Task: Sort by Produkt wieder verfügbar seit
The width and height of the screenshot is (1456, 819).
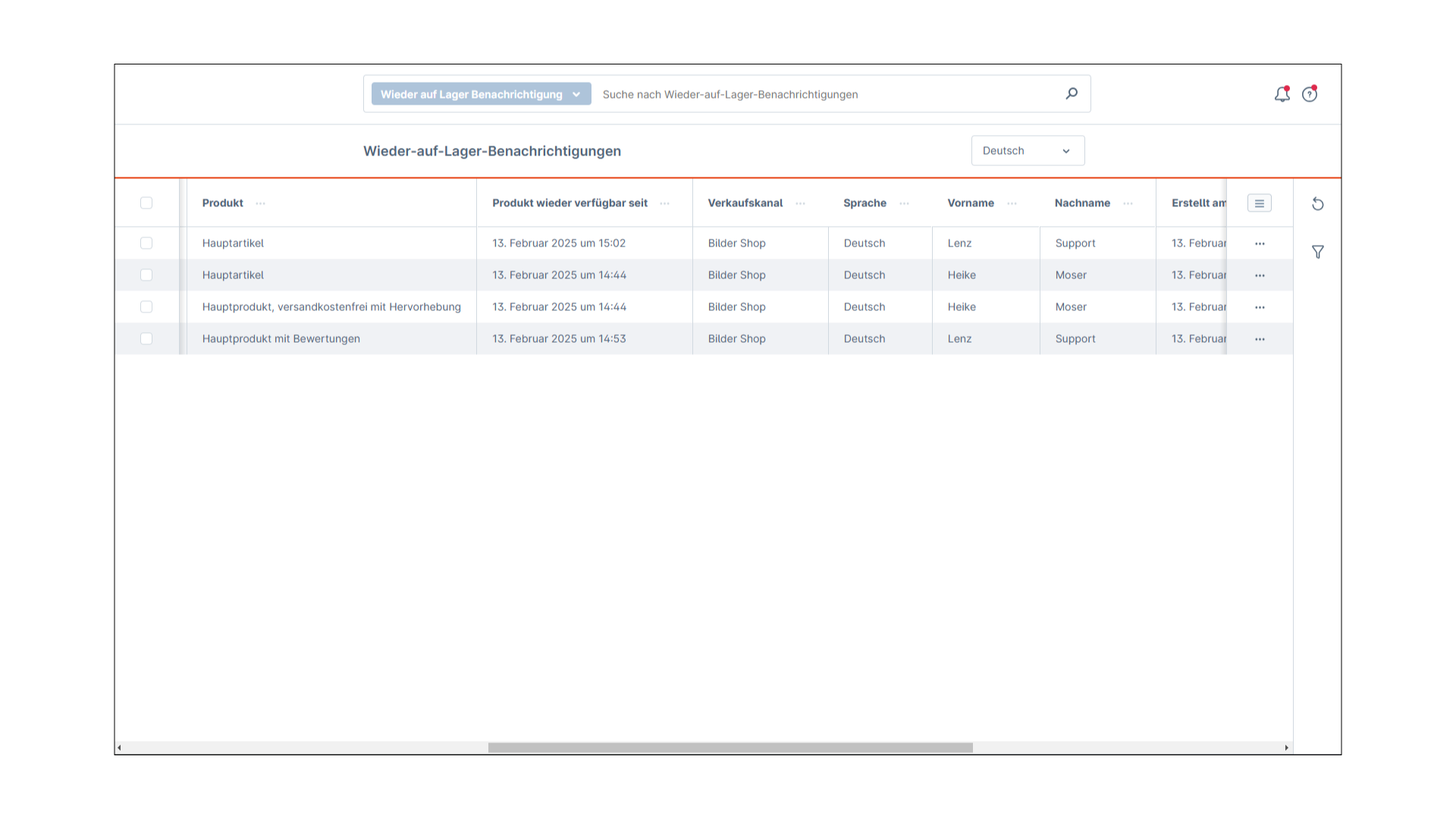Action: point(570,202)
